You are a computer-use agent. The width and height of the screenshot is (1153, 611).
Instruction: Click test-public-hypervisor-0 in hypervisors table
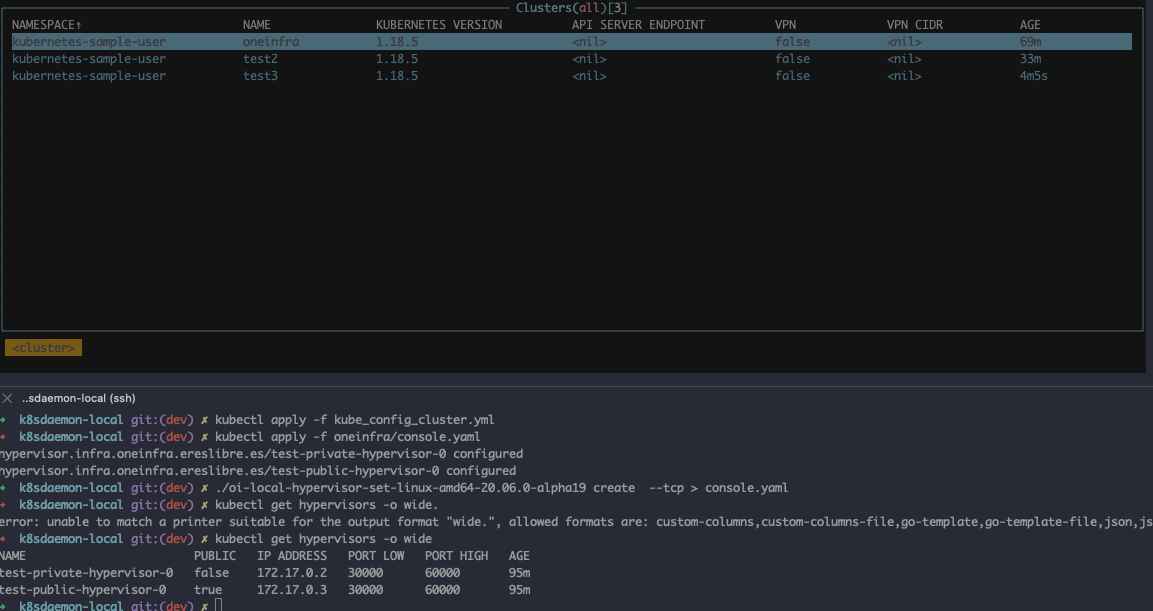(x=83, y=590)
